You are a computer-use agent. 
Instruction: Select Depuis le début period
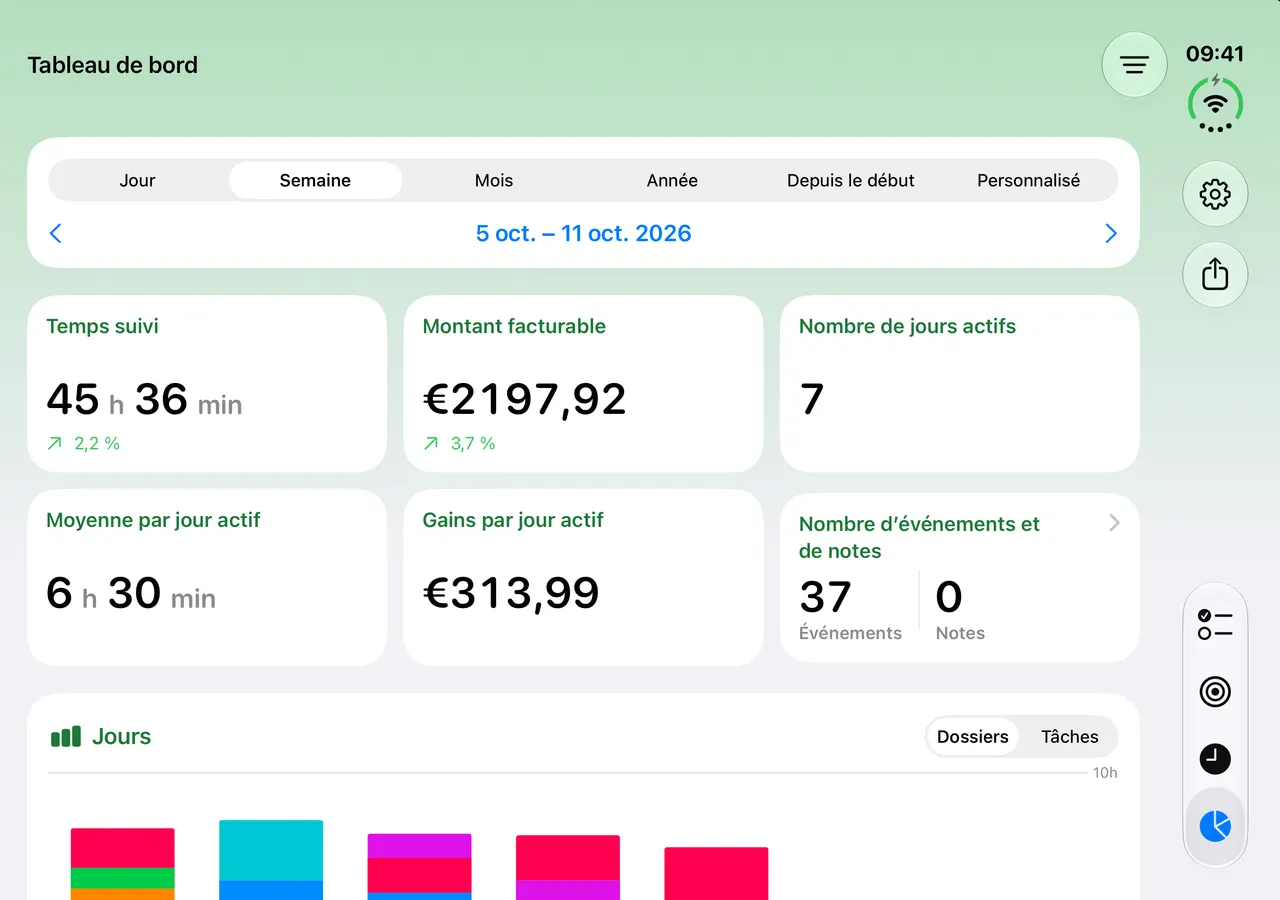tap(851, 181)
